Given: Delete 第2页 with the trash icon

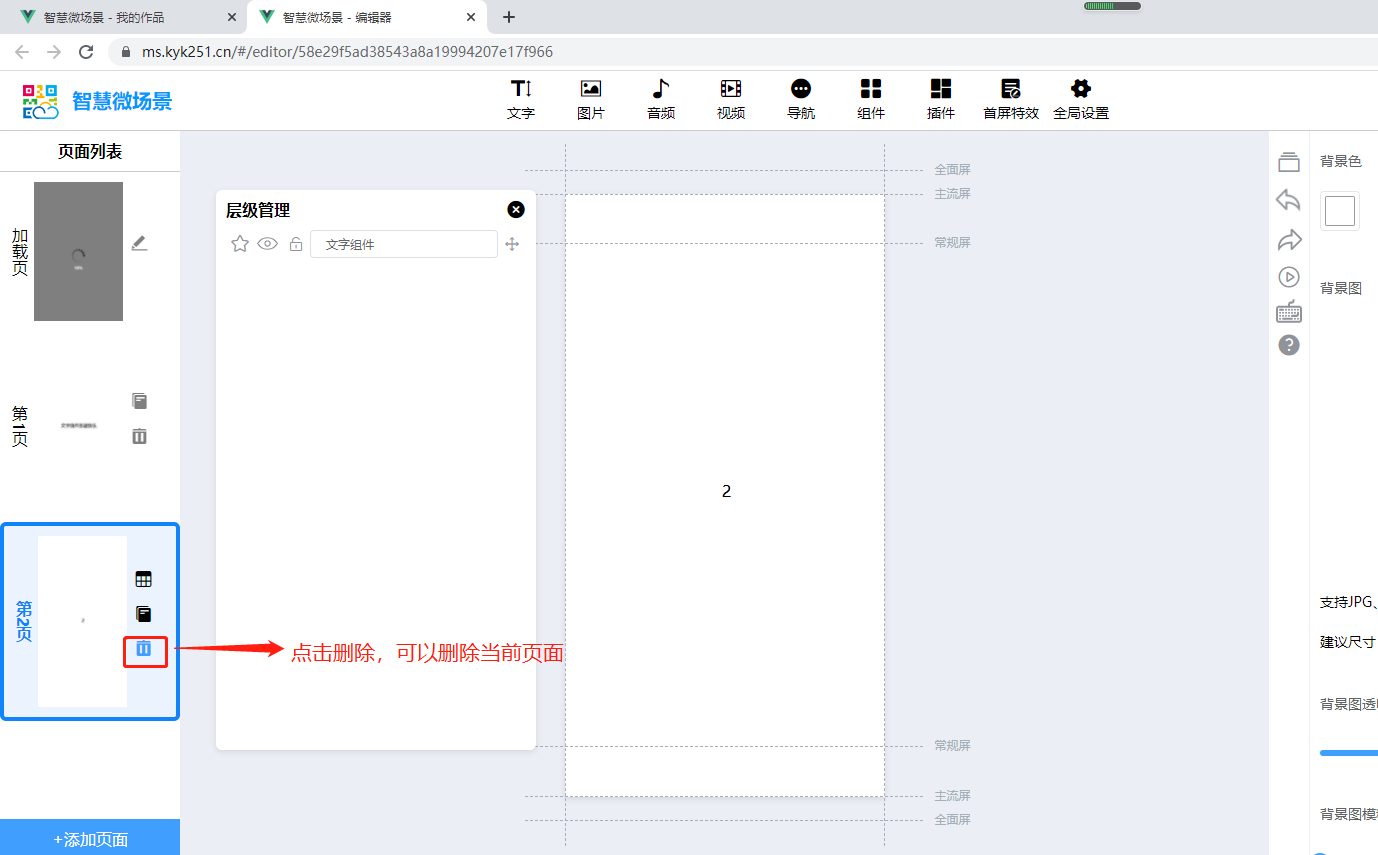Looking at the screenshot, I should (x=144, y=650).
